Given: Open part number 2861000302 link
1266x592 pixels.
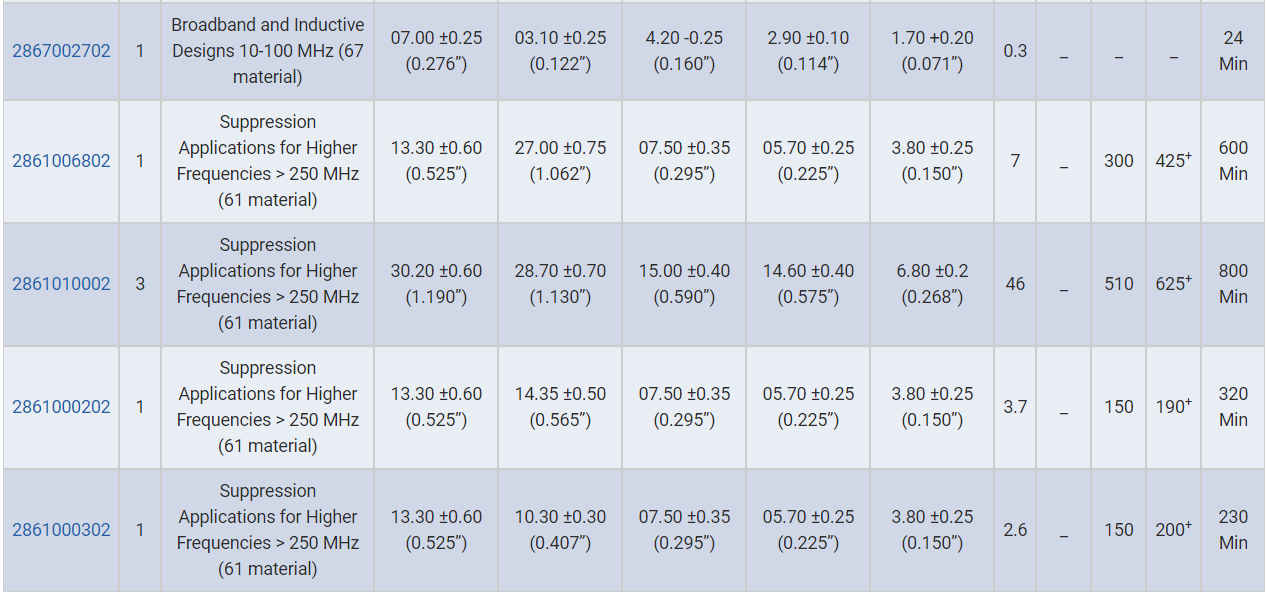Looking at the screenshot, I should tap(61, 530).
